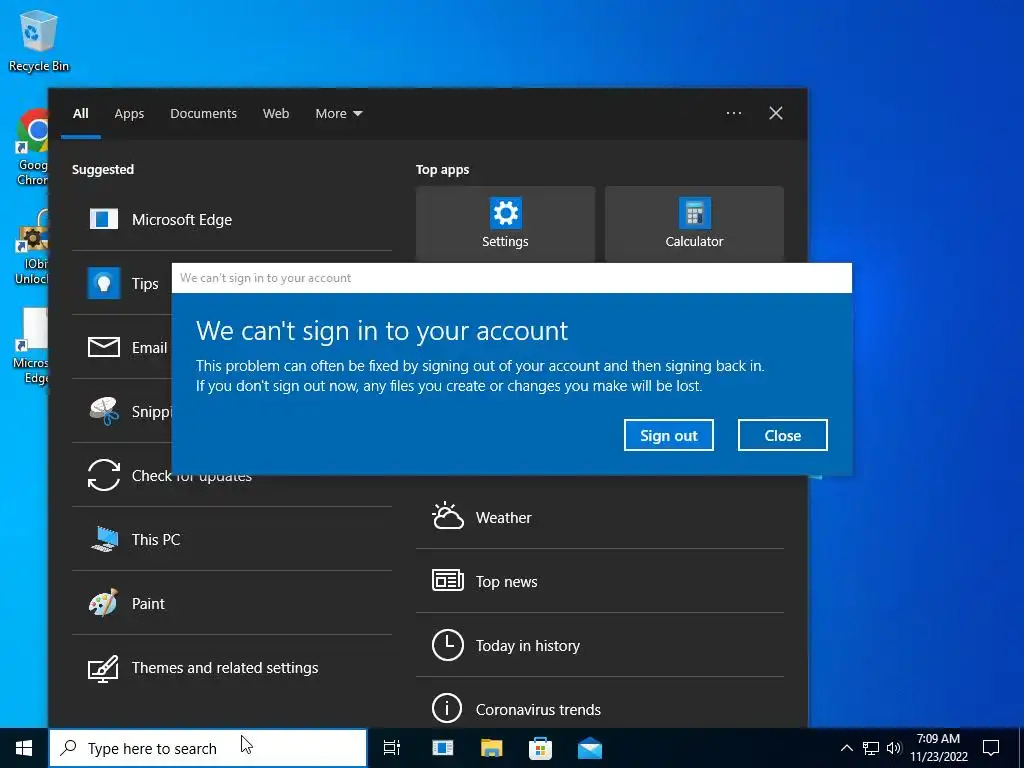
Task: Open Microsoft Edge desktop shortcut
Action: pos(31,346)
